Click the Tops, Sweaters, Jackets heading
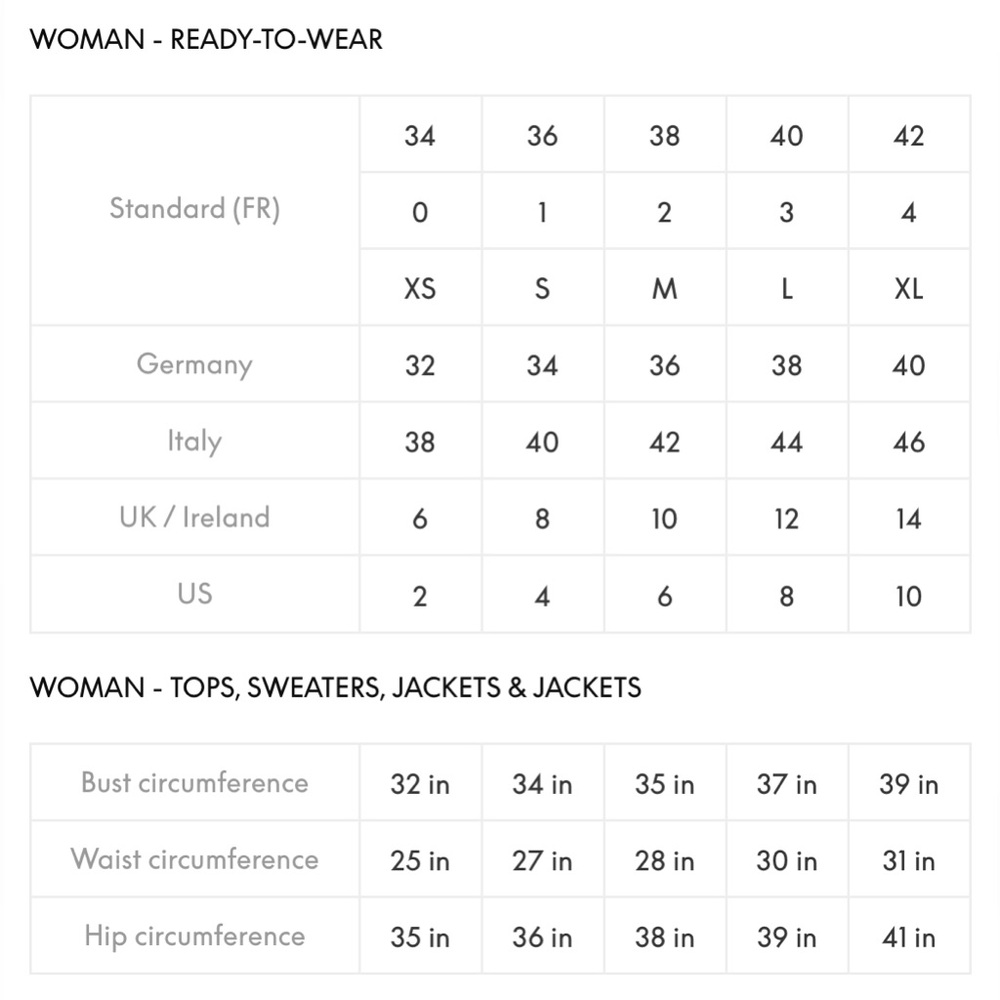Viewport: 1000px width, 1000px height. tap(335, 688)
